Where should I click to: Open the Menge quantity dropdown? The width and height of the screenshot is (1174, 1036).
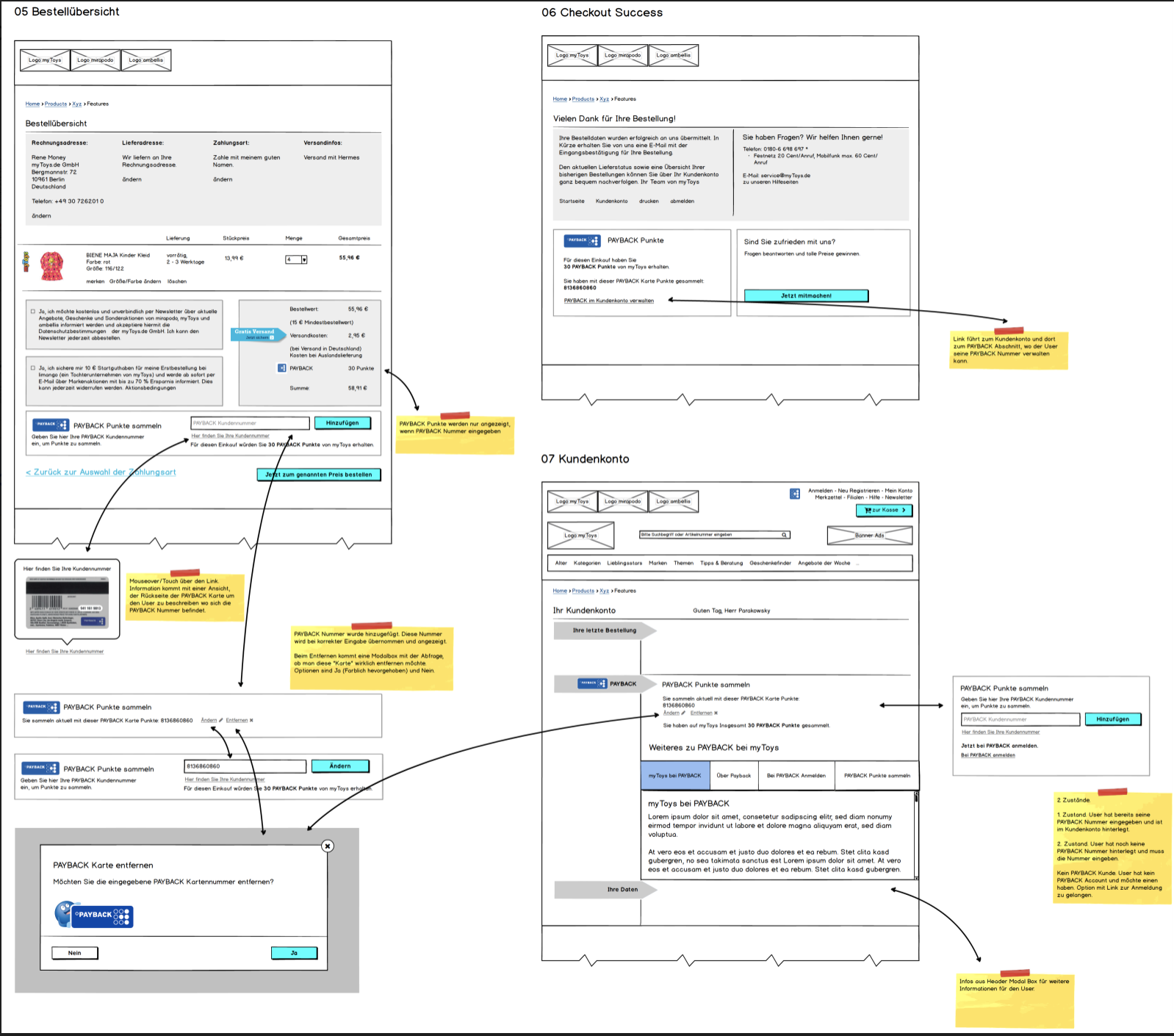(296, 259)
